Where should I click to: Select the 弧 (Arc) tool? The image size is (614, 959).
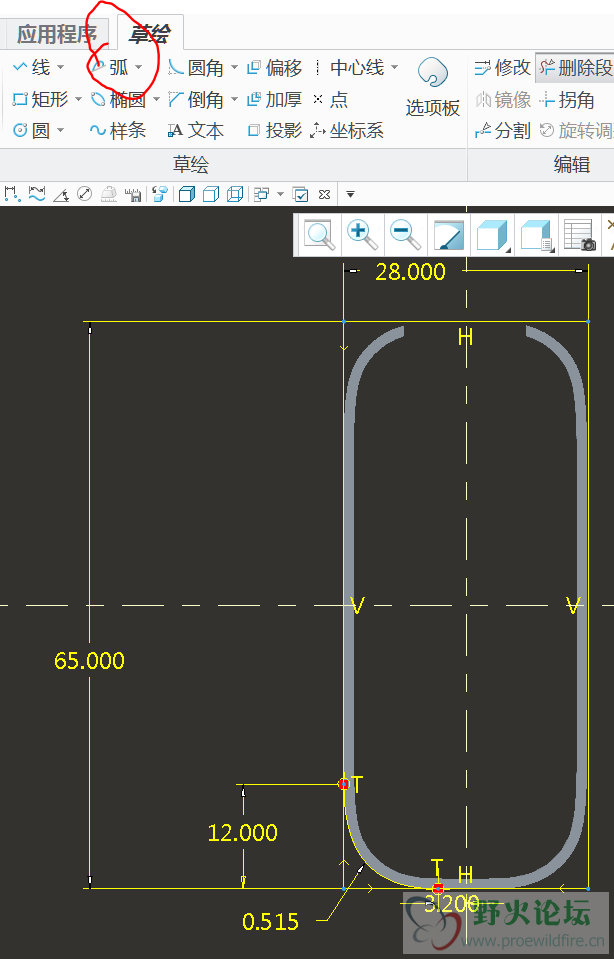(x=110, y=67)
